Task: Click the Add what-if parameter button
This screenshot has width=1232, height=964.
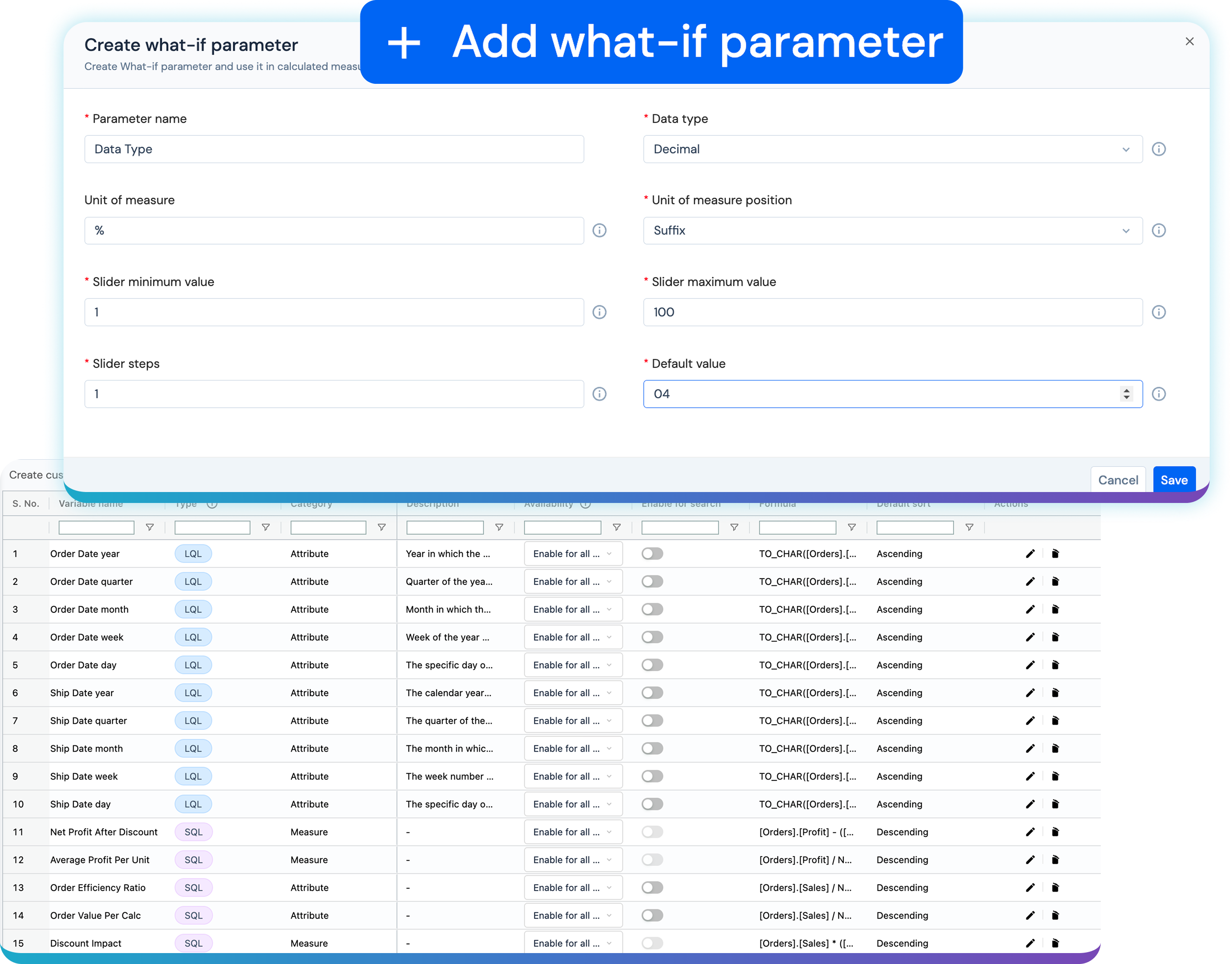Action: point(661,42)
